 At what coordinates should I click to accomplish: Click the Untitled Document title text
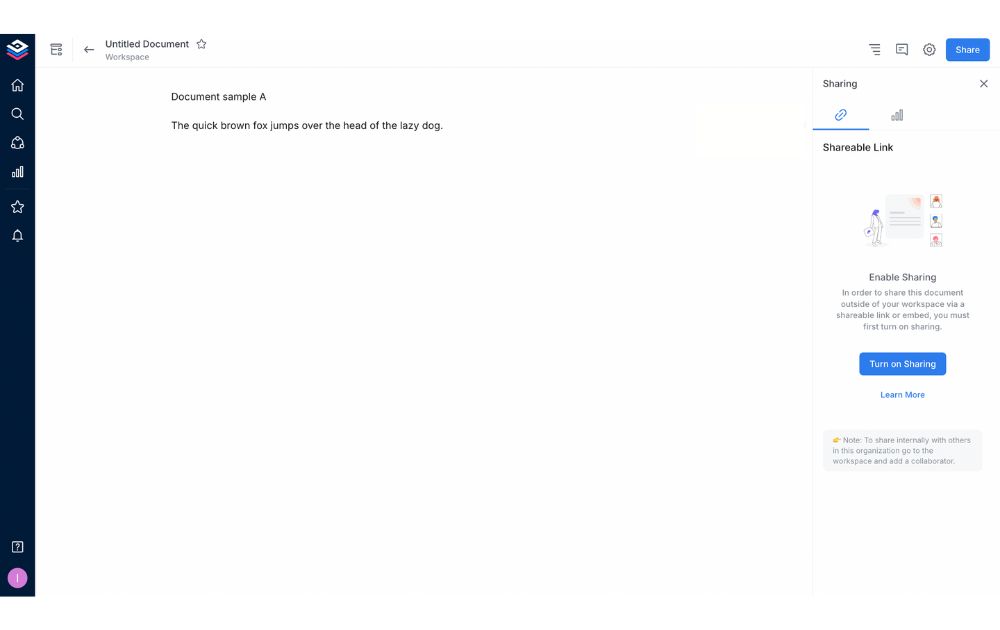(x=147, y=44)
